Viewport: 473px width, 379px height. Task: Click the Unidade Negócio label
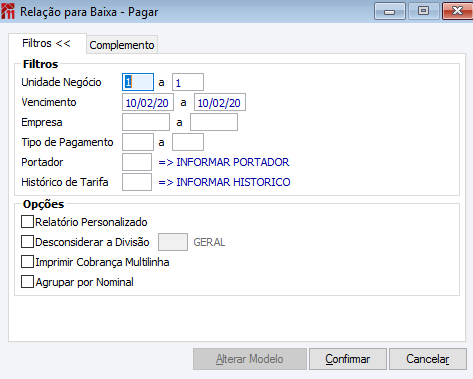[61, 82]
